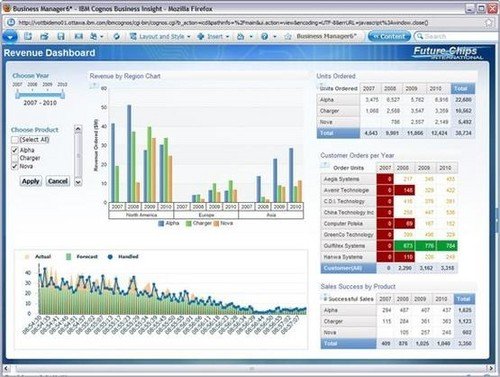Click the Save floppy disk icon
The image size is (500, 377).
tap(61, 36)
